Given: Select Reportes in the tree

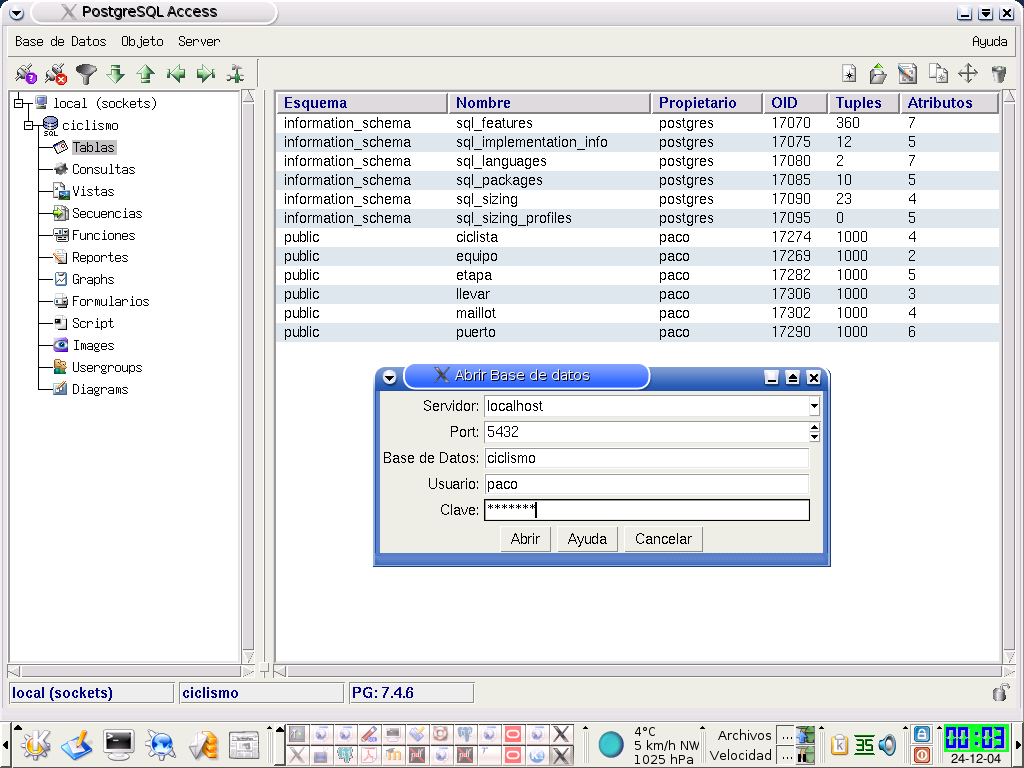Looking at the screenshot, I should pyautogui.click(x=100, y=257).
